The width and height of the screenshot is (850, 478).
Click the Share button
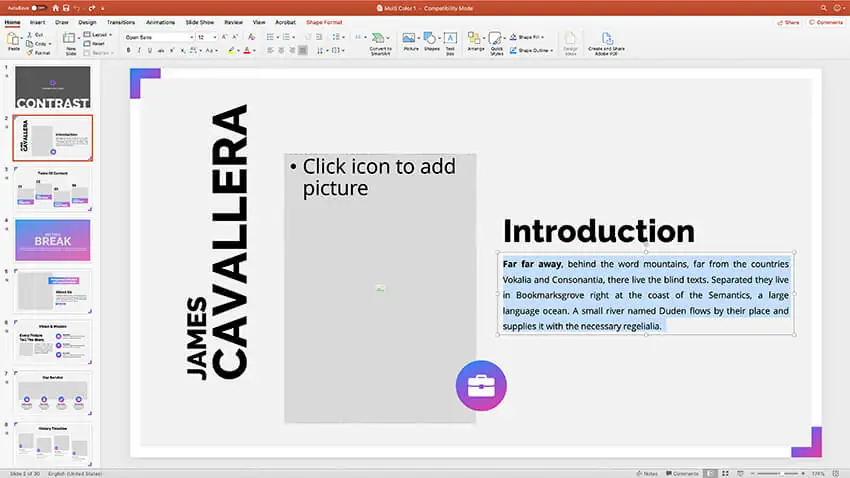click(790, 21)
